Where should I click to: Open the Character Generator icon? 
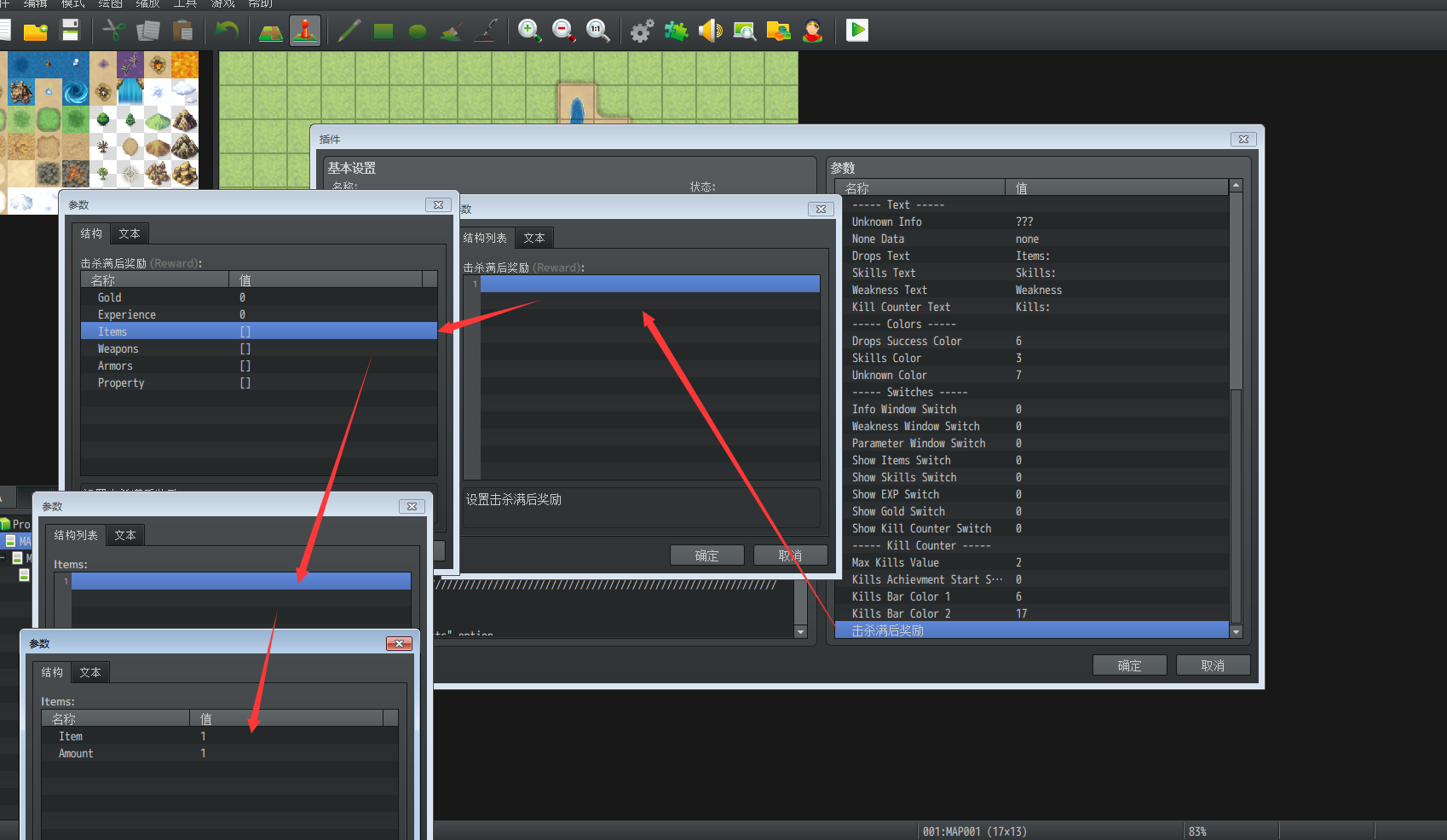813,32
